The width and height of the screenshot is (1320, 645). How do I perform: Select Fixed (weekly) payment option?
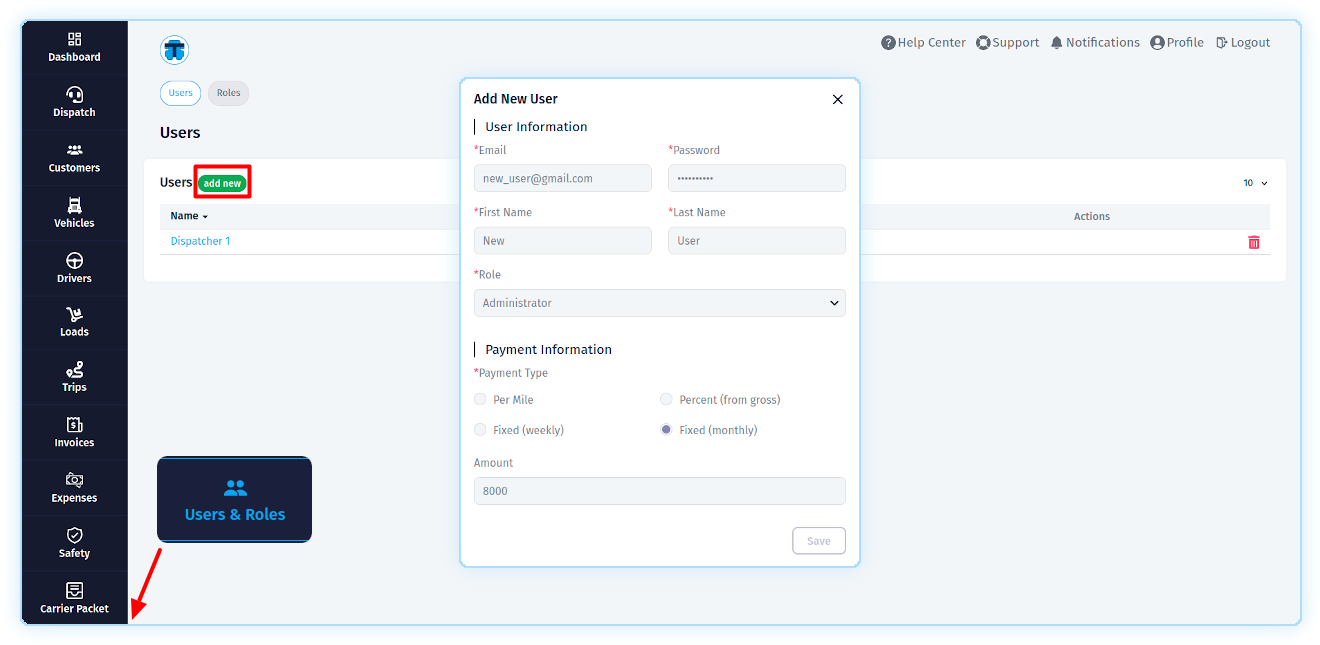481,430
